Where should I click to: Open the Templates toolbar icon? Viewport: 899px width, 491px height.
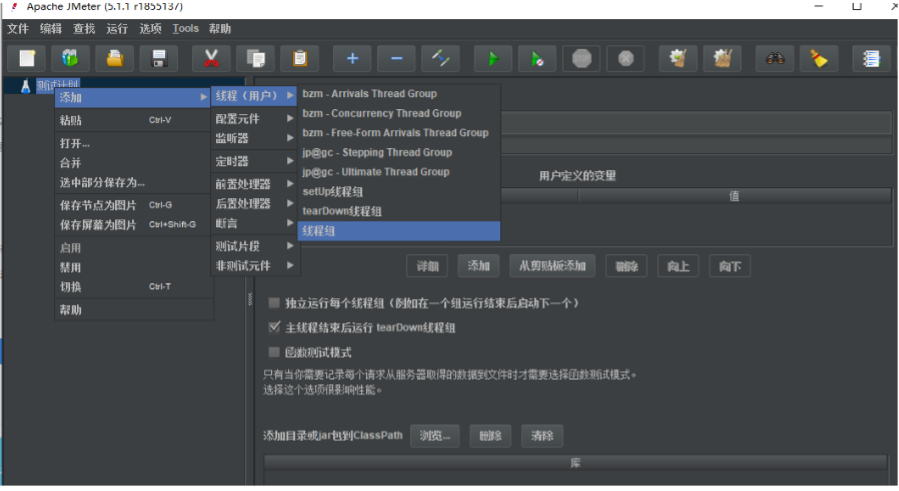click(71, 59)
